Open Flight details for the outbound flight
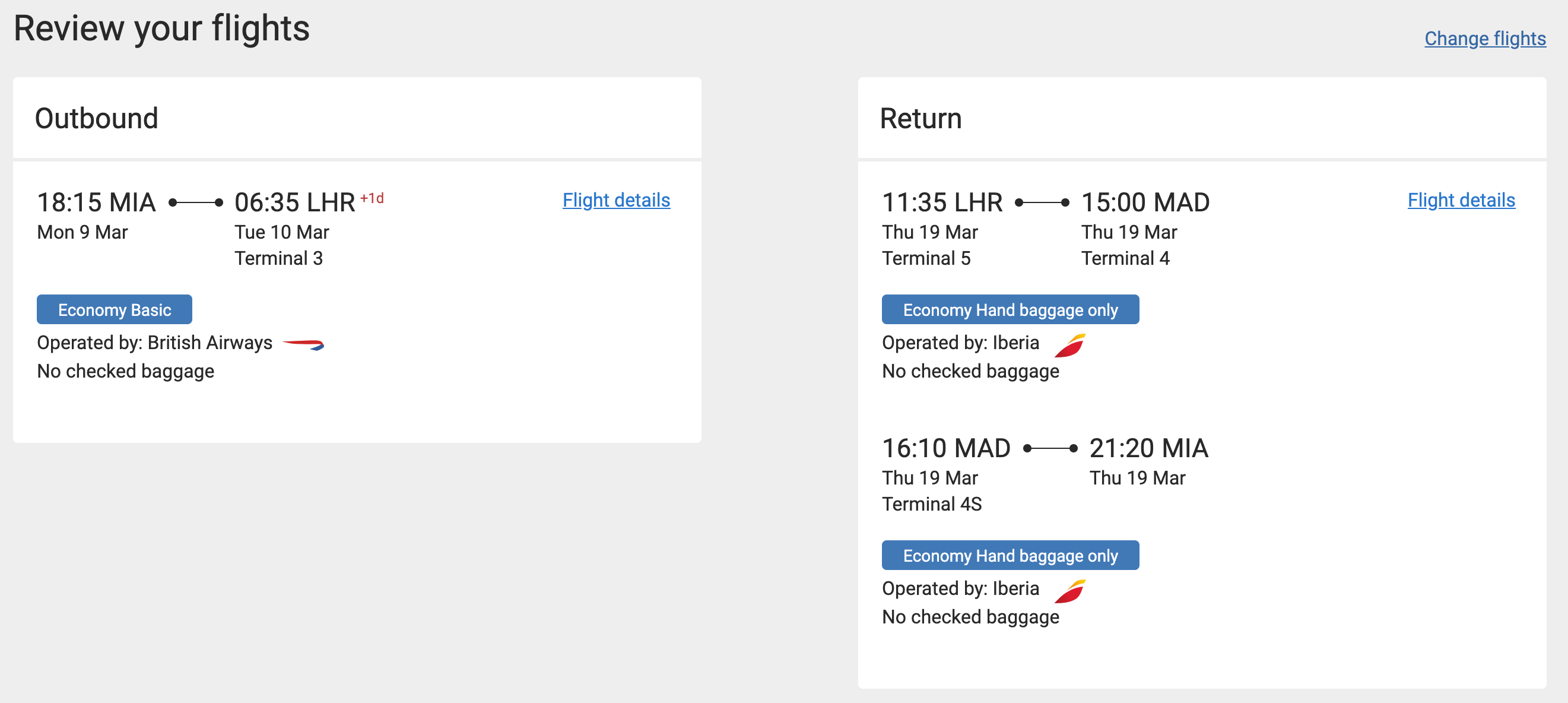 (615, 200)
